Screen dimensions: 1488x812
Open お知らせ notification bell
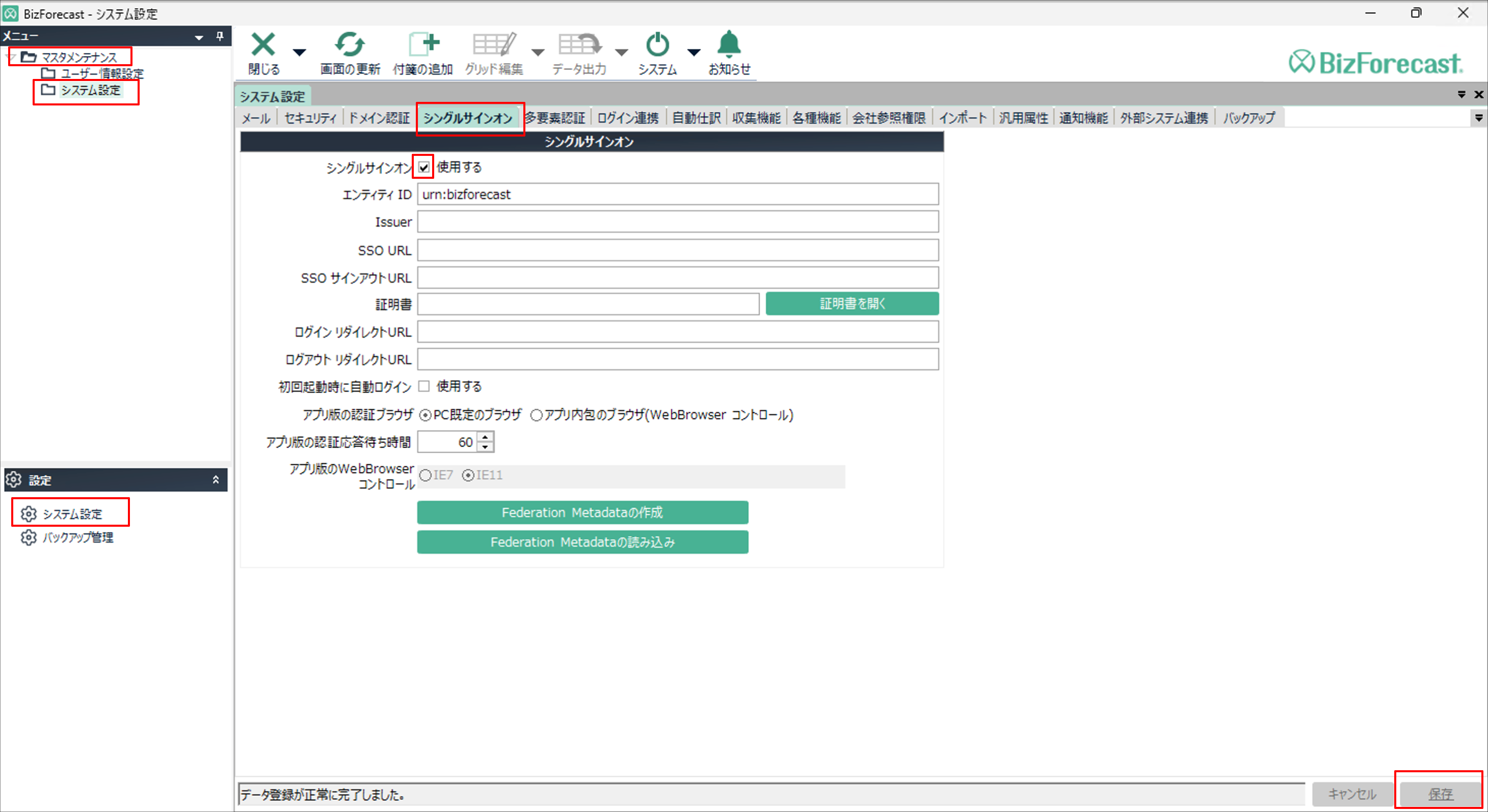(x=729, y=44)
